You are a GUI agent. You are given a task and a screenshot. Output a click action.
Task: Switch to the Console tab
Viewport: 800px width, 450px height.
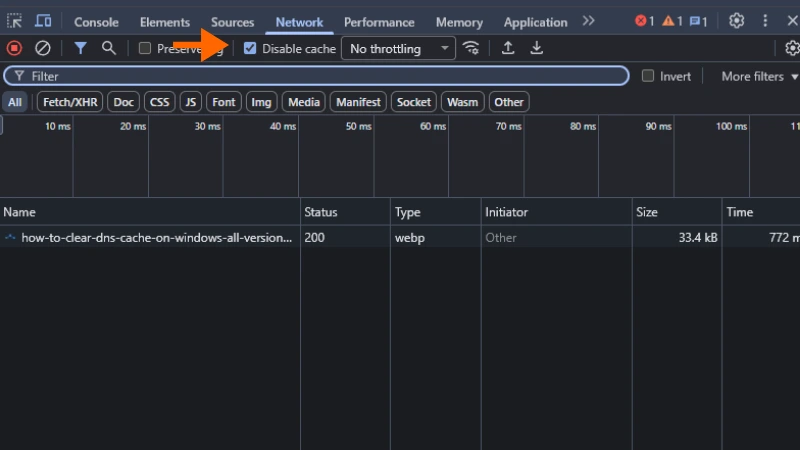click(x=96, y=22)
